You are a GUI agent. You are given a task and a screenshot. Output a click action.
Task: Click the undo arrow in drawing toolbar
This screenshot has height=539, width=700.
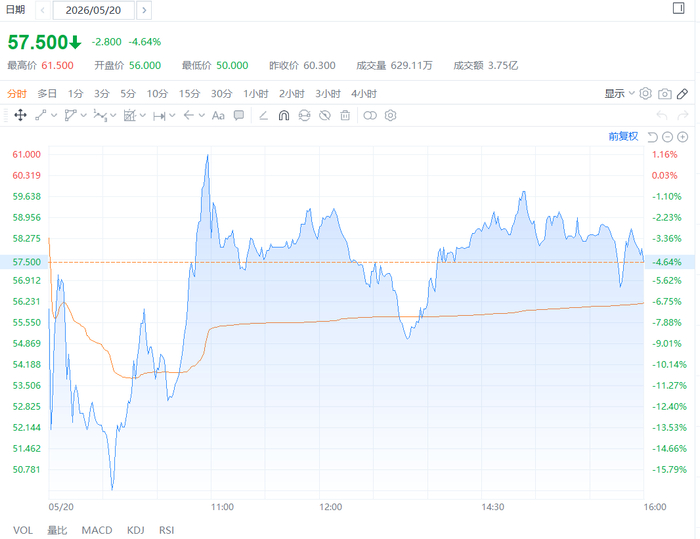pyautogui.click(x=662, y=116)
